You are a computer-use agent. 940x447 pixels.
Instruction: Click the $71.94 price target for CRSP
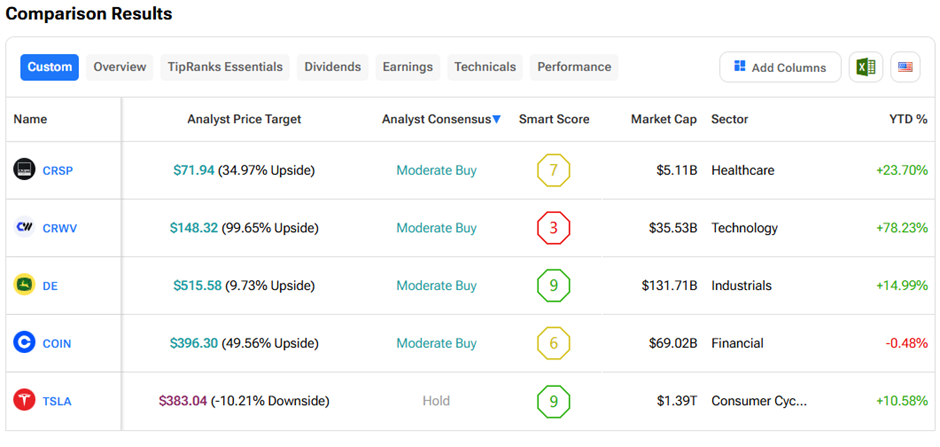[193, 170]
